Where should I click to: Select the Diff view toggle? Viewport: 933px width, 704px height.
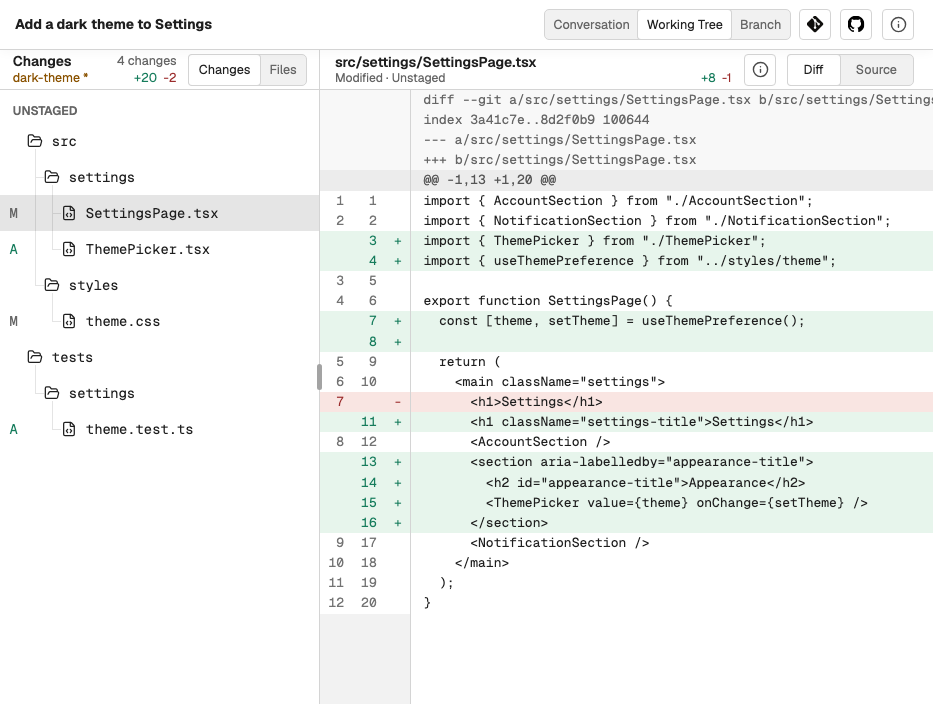813,70
